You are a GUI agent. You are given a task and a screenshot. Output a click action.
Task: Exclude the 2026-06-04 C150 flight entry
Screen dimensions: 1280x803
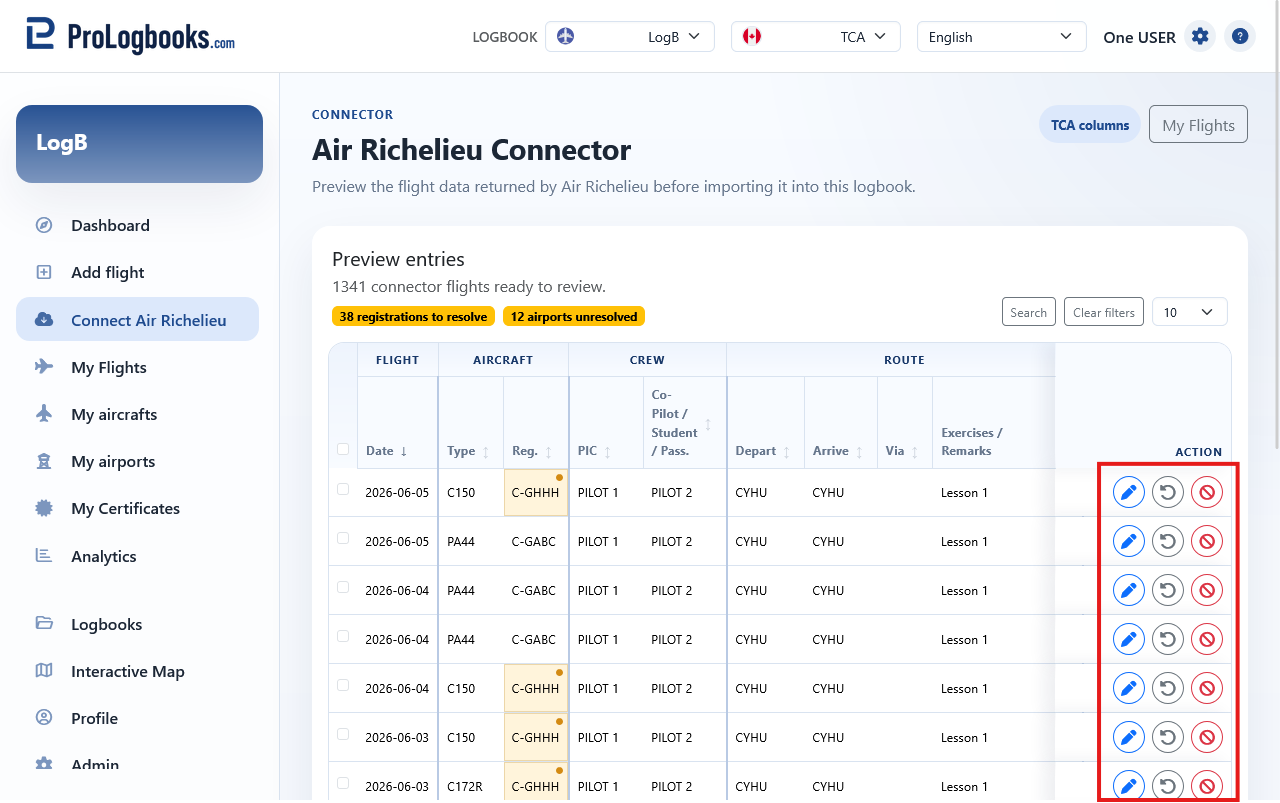1207,688
